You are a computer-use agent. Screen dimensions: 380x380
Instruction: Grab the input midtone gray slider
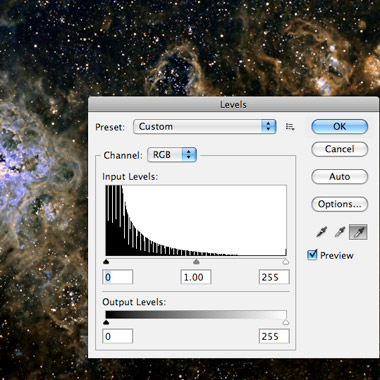point(196,262)
